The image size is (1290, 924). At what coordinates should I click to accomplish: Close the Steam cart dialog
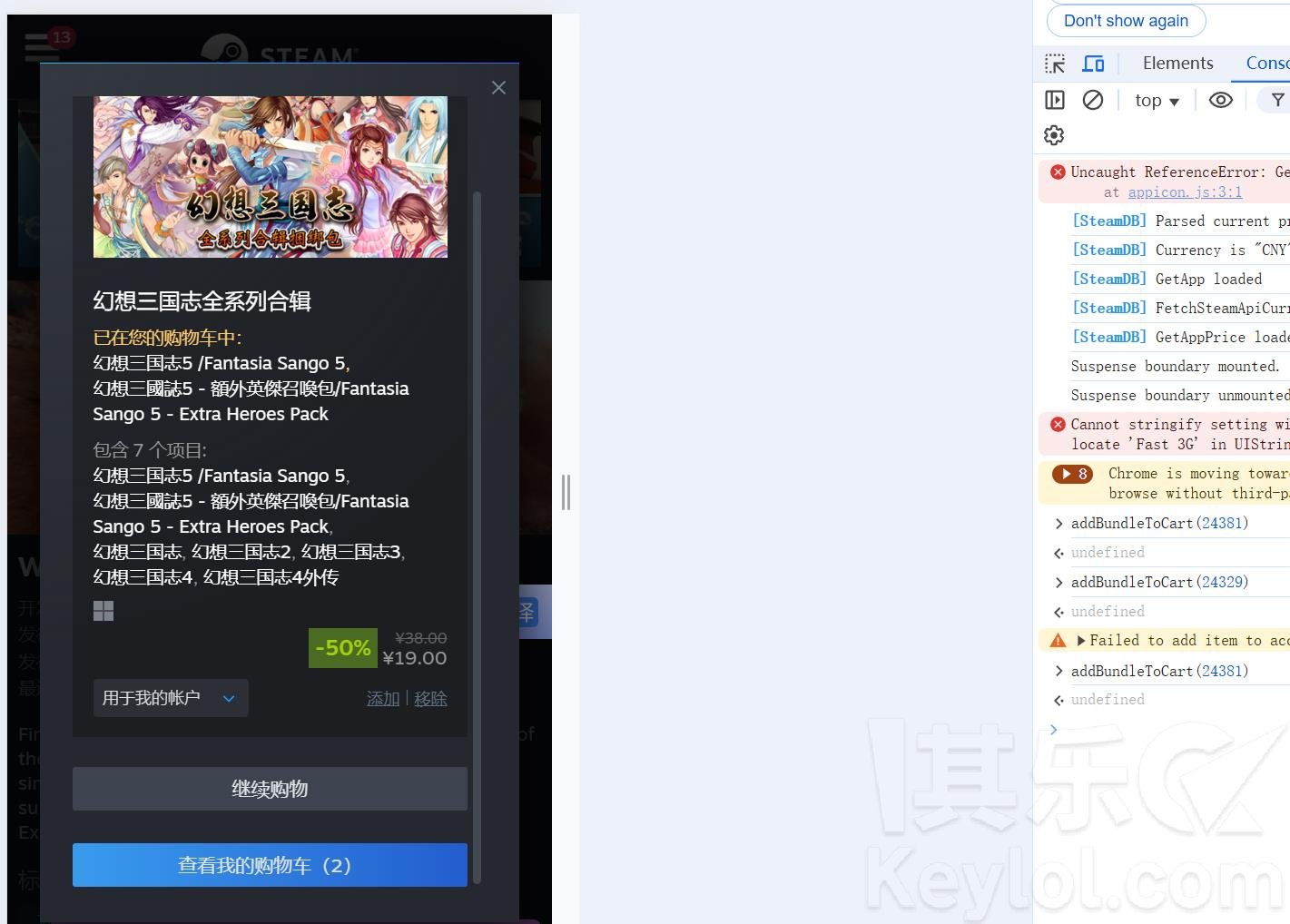(x=498, y=88)
